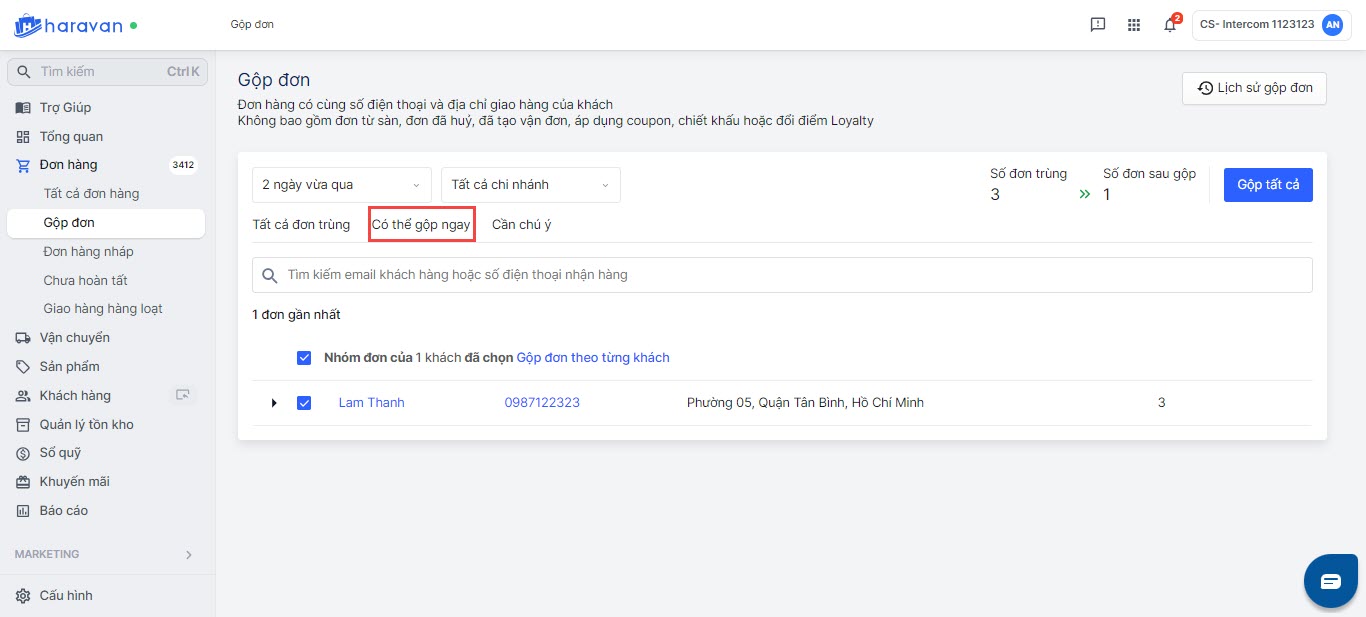Screen dimensions: 1366x617
Task: Click the Sản phẩm tag icon
Action: point(23,367)
